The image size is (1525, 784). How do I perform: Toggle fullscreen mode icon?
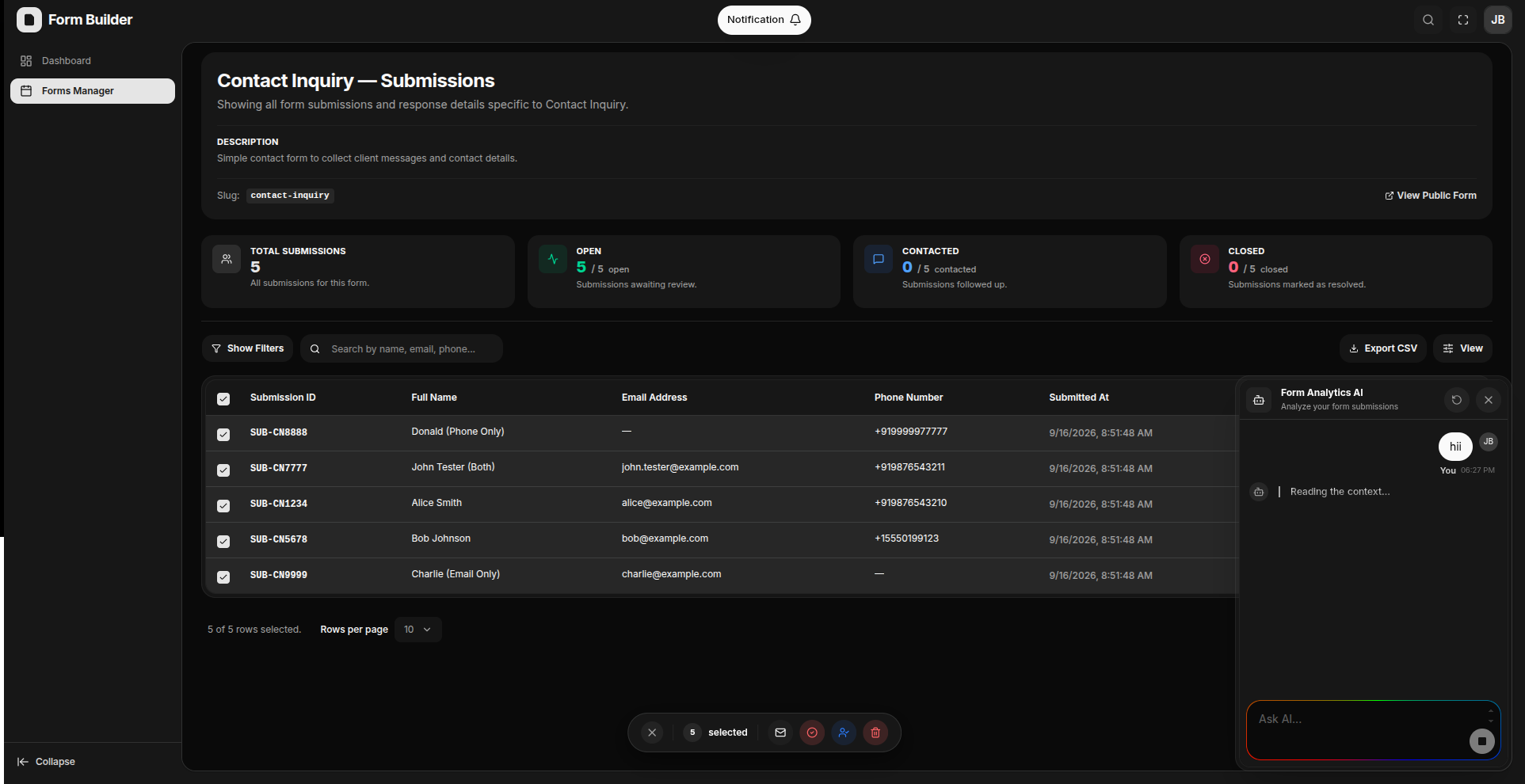tap(1462, 20)
